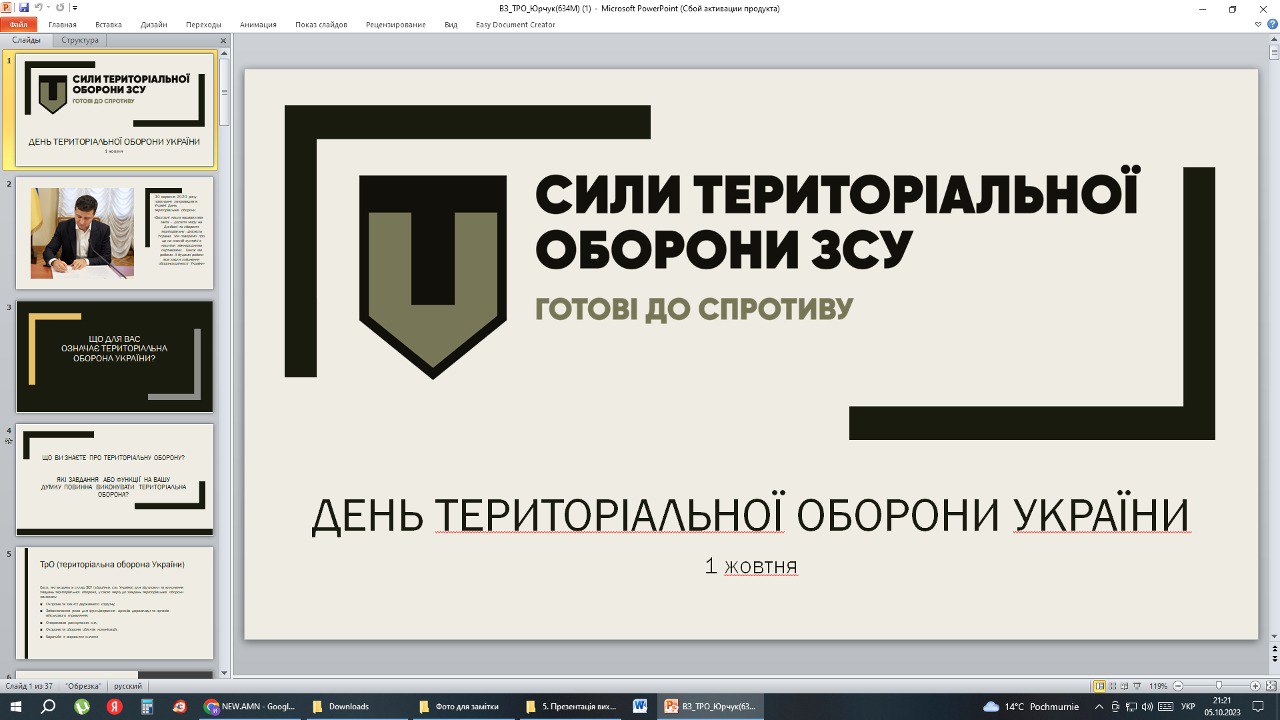Switch to Slide Sorter view icon
Viewport: 1280px width, 720px height.
[1114, 686]
